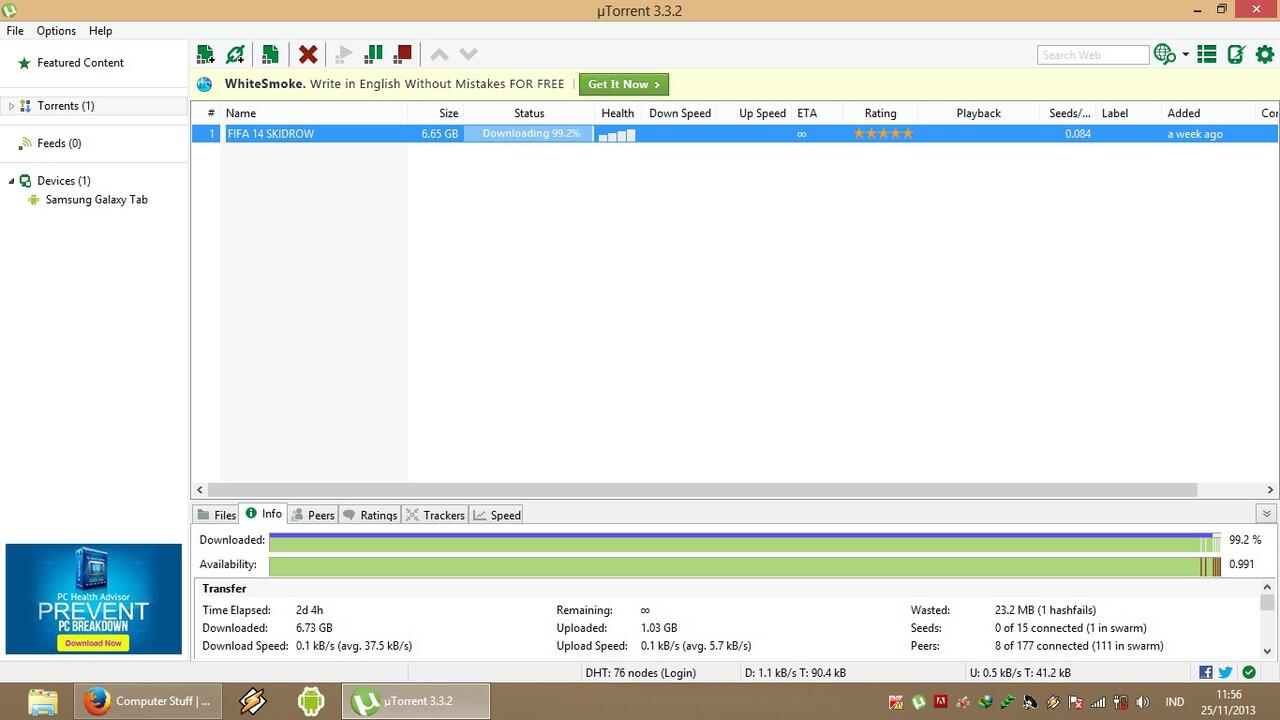Open Preferences via the gear icon
The image size is (1280, 720).
[1265, 54]
